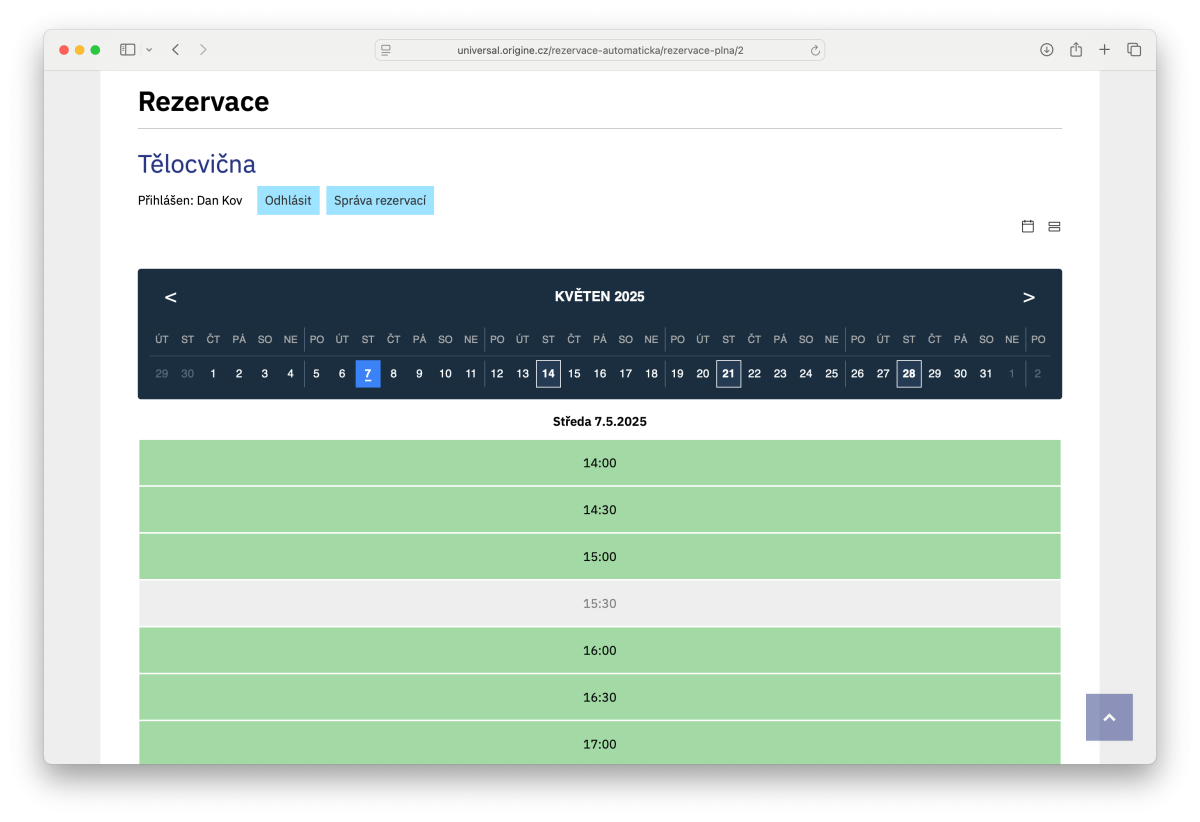1200x822 pixels.
Task: Open a new tab with plus icon
Action: (1104, 50)
